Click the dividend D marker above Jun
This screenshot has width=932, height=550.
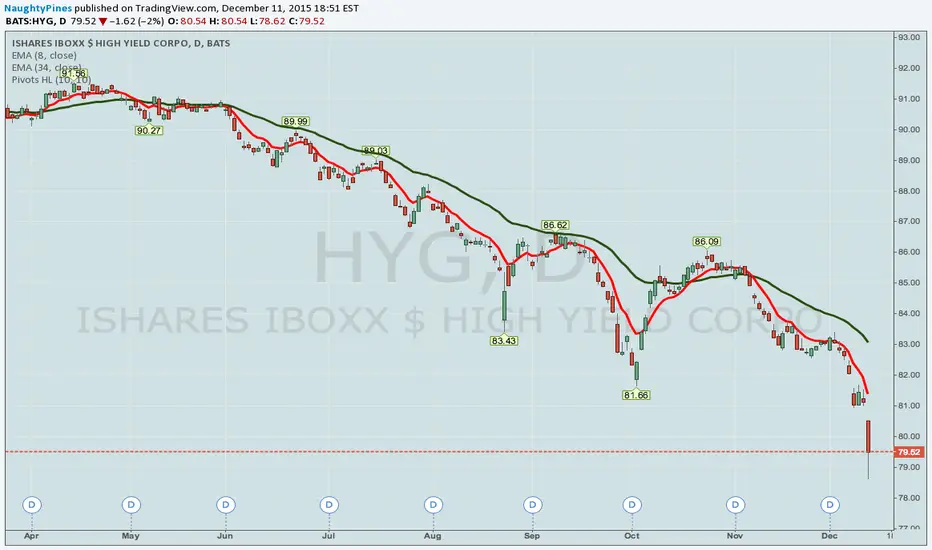(x=225, y=505)
